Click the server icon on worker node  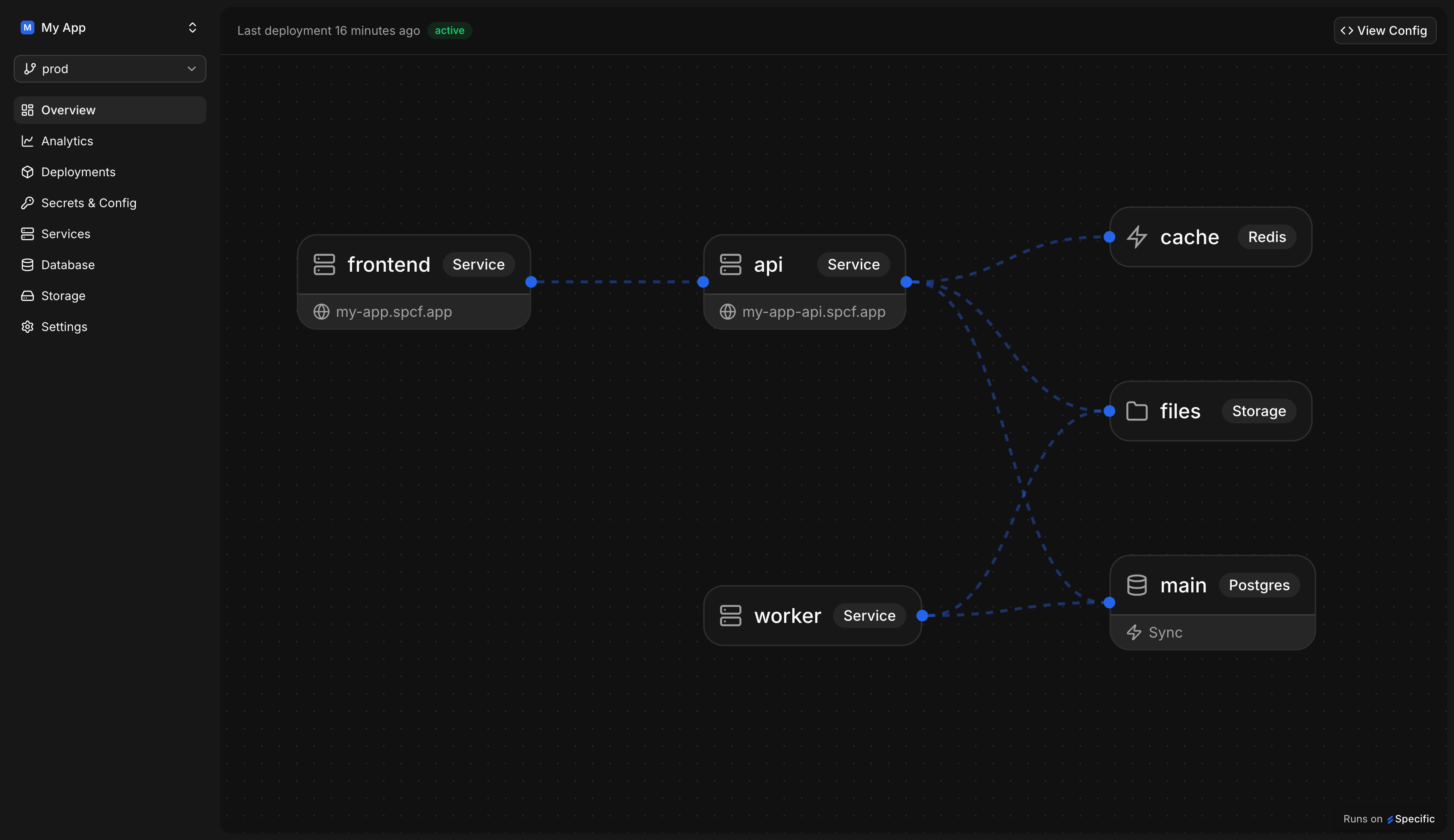[x=730, y=616]
